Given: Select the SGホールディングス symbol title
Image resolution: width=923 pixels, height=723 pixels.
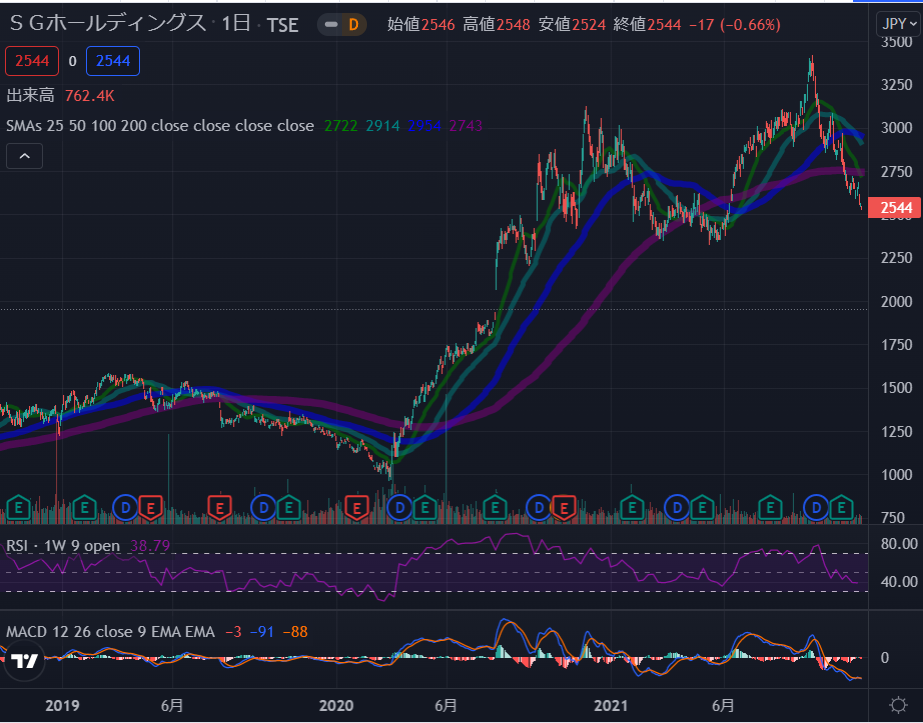Looking at the screenshot, I should point(108,24).
